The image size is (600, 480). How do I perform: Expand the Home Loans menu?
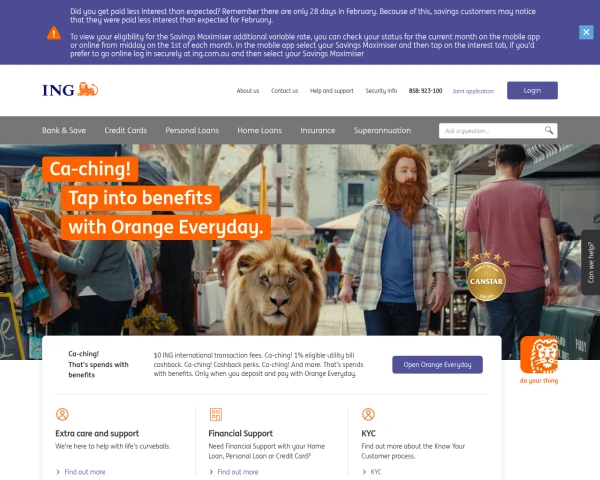(259, 131)
